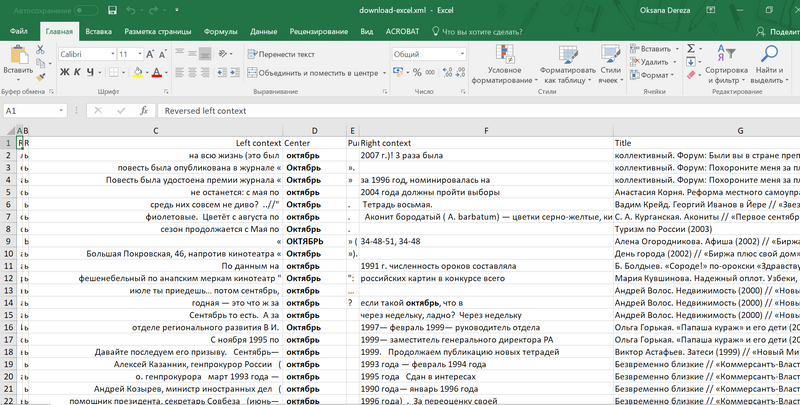Toggle the AutoSave switch in title bar
The image size is (800, 405).
coord(86,10)
